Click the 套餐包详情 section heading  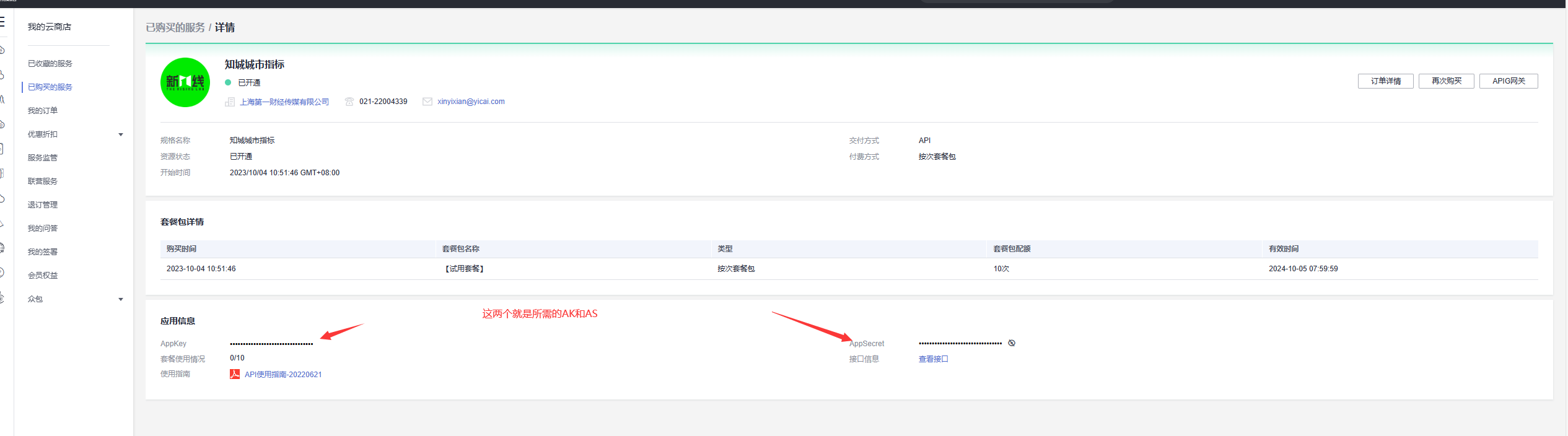tap(182, 222)
